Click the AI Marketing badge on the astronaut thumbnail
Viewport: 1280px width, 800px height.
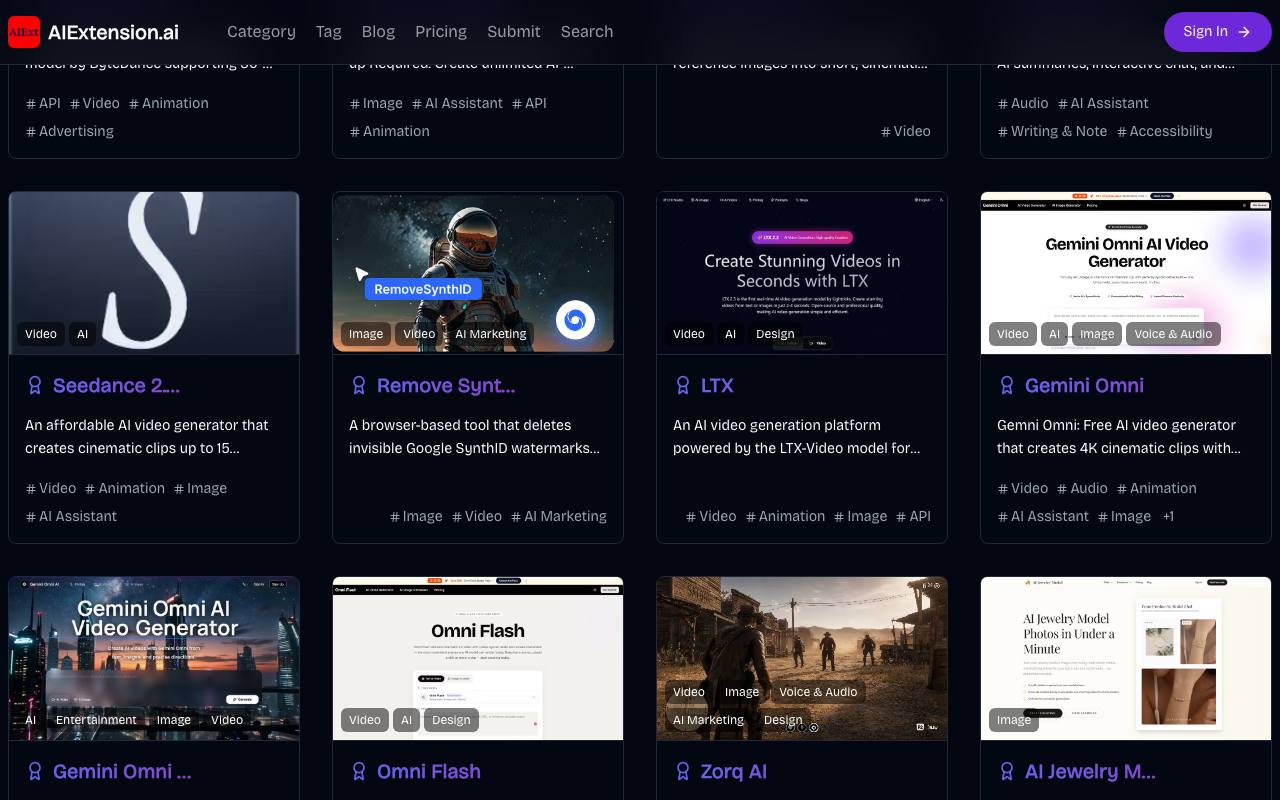[491, 334]
